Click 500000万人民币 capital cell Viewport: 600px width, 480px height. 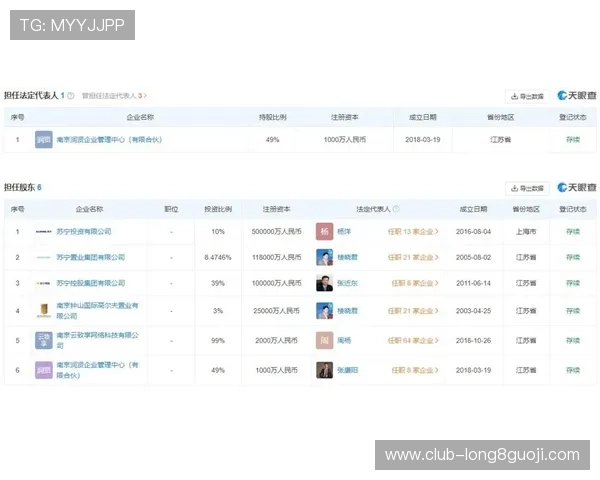coord(276,232)
